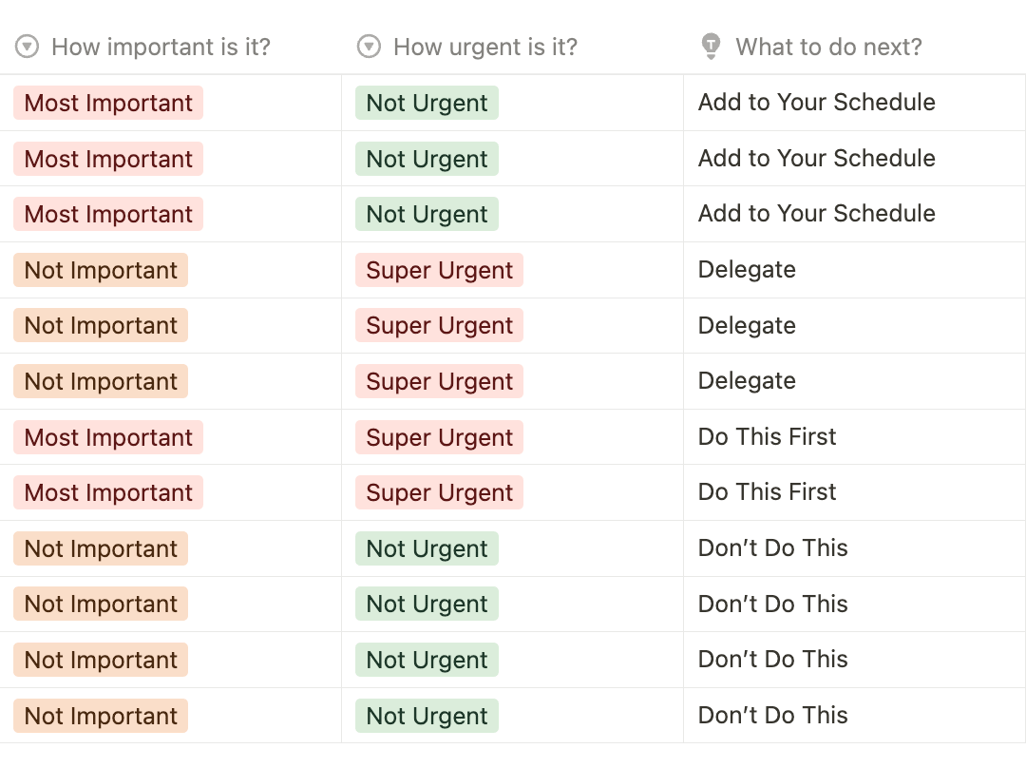1026x768 pixels.
Task: Select the first 'Add to Your Schedule' cell
Action: (x=855, y=103)
